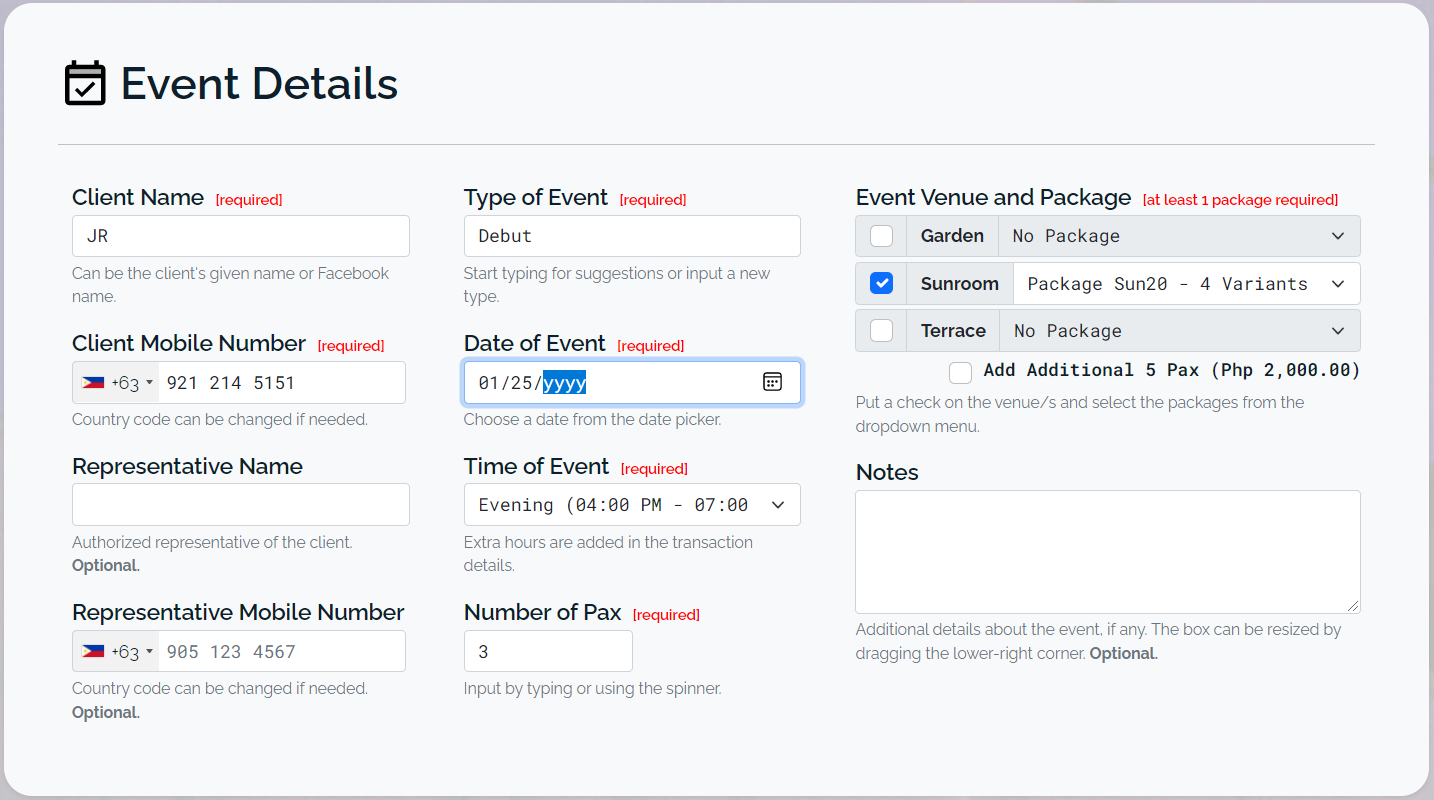Image resolution: width=1434 pixels, height=800 pixels.
Task: Click the Client Mobile Number input
Action: [x=282, y=383]
